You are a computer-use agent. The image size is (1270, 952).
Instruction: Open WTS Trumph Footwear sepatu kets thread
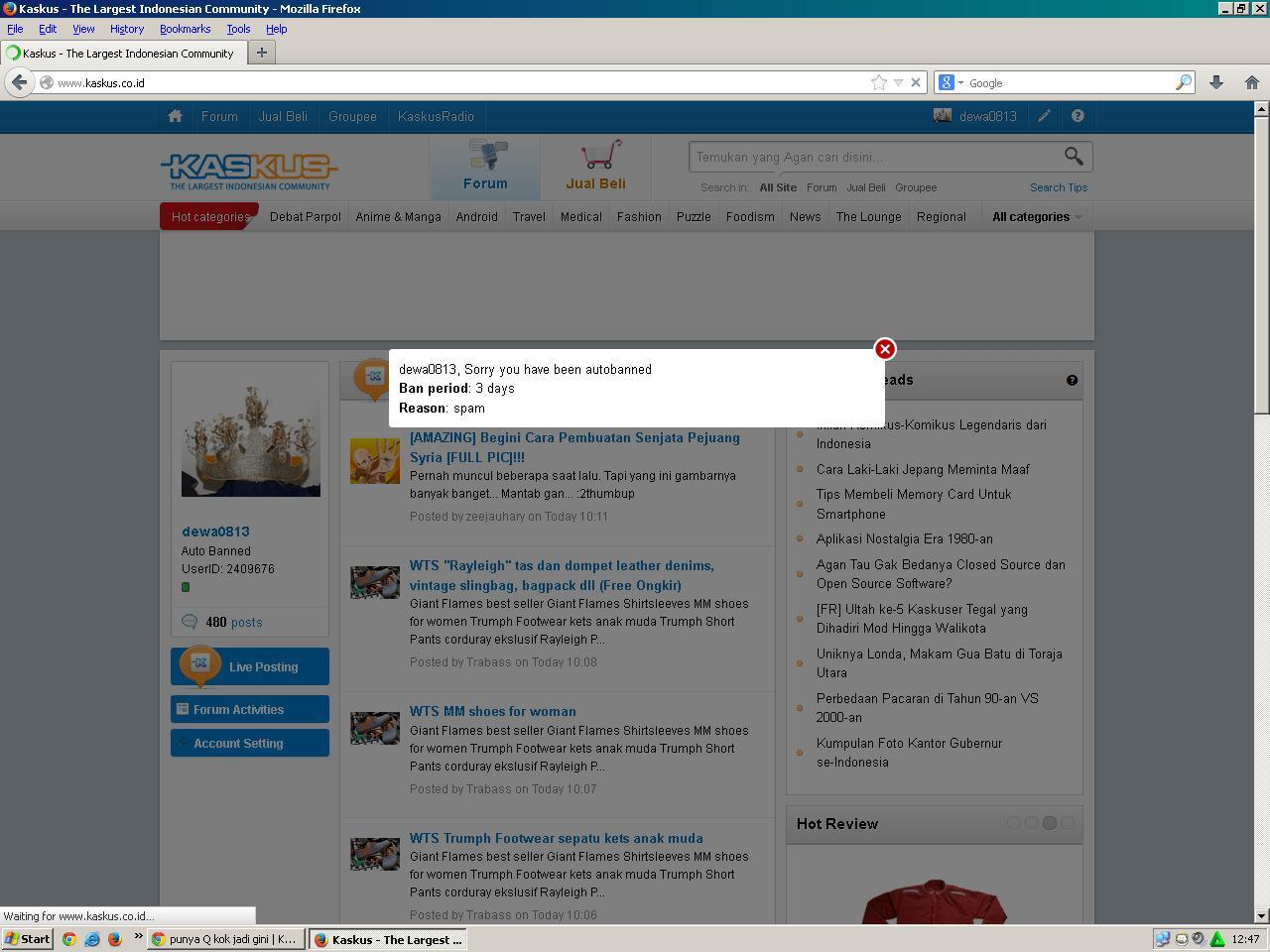click(x=556, y=838)
